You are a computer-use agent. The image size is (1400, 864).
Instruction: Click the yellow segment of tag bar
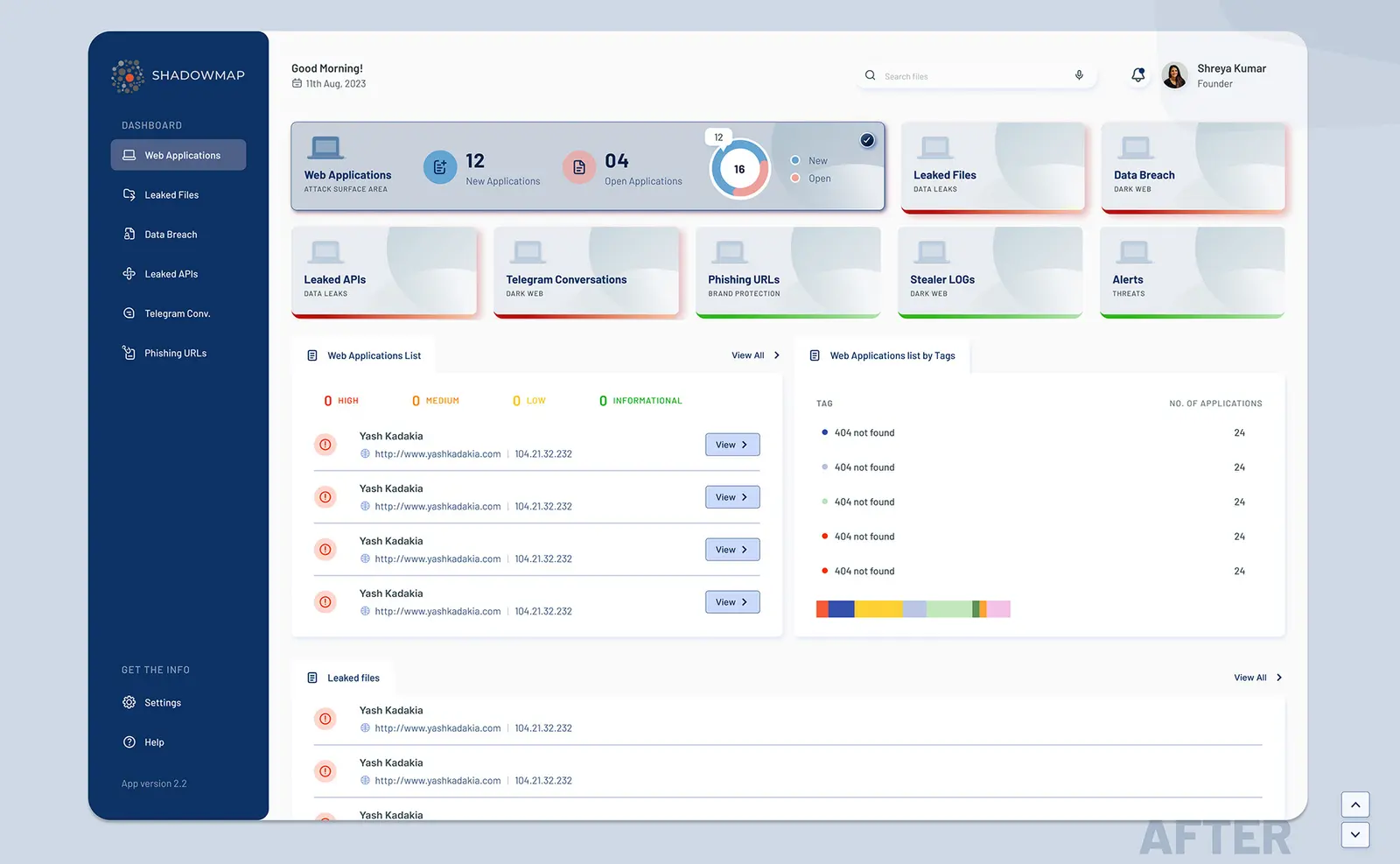tap(878, 609)
